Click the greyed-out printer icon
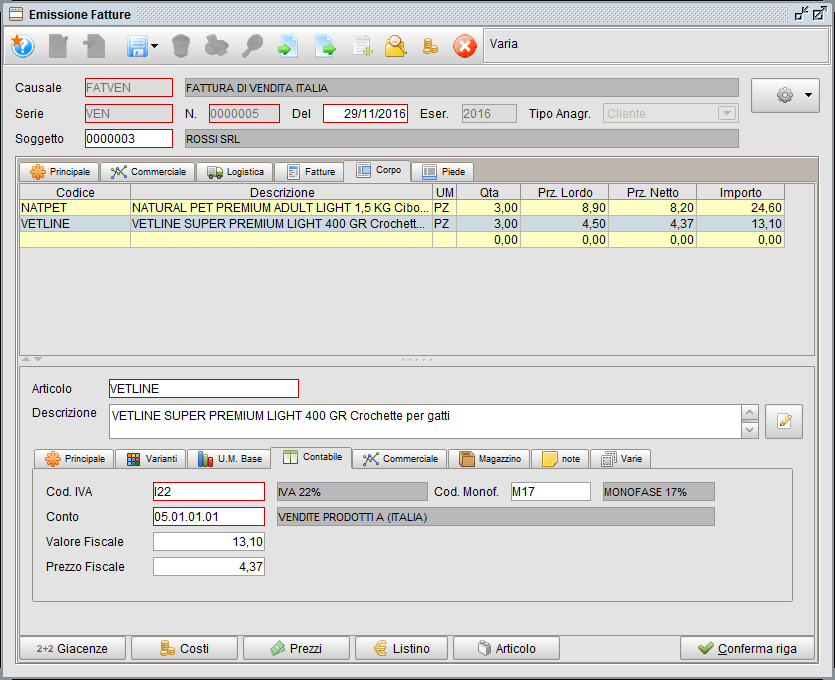 216,46
